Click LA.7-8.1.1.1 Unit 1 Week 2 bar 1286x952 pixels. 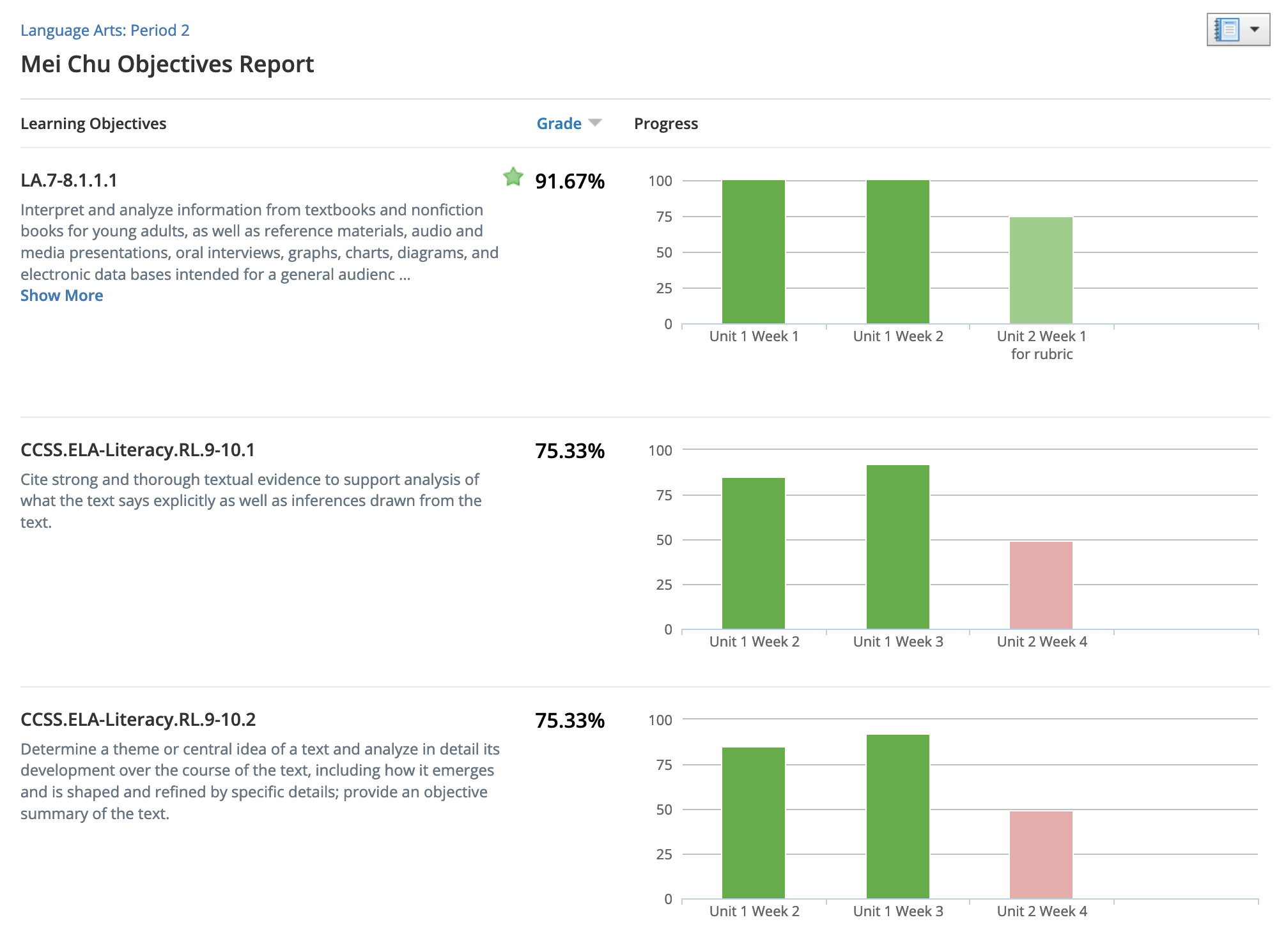(x=897, y=252)
